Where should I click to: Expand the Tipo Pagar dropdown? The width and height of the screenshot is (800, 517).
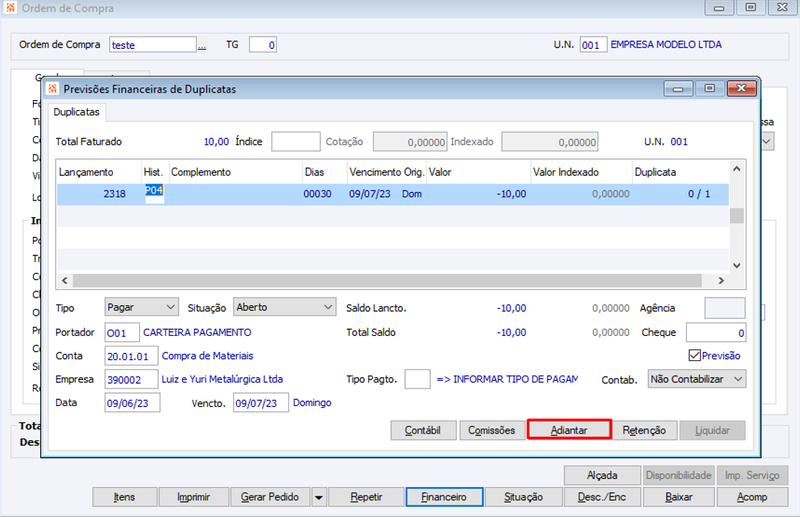pos(171,307)
